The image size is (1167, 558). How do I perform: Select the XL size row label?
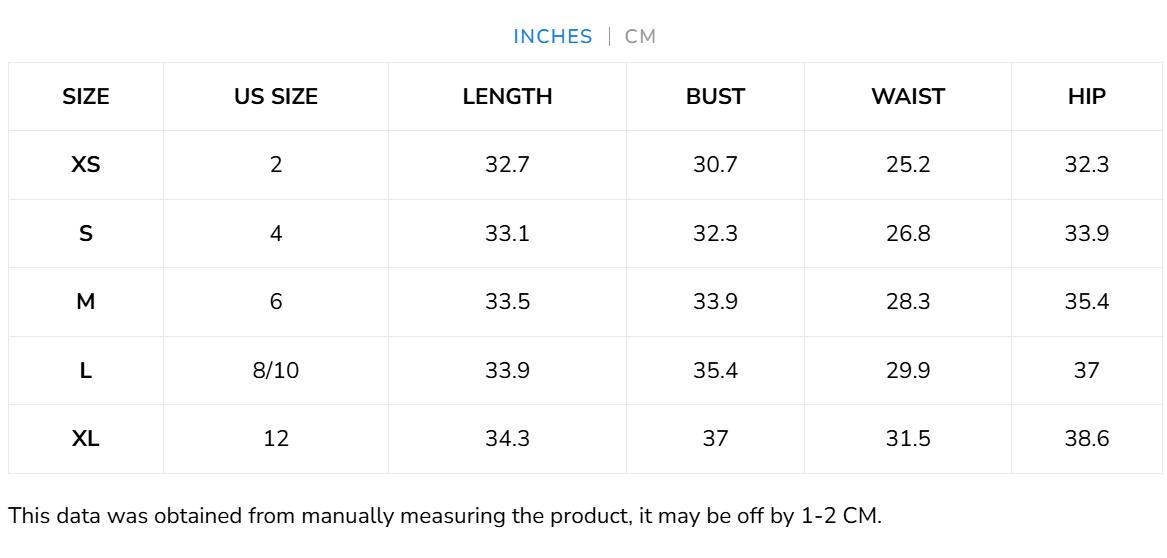(86, 439)
